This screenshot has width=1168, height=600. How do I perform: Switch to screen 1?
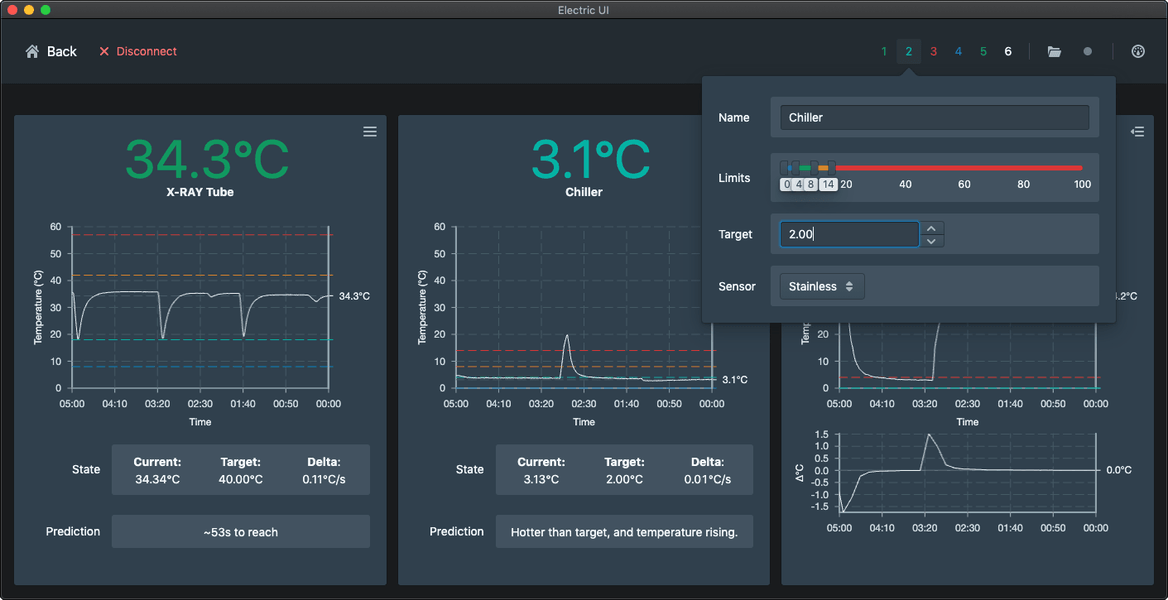(x=884, y=51)
